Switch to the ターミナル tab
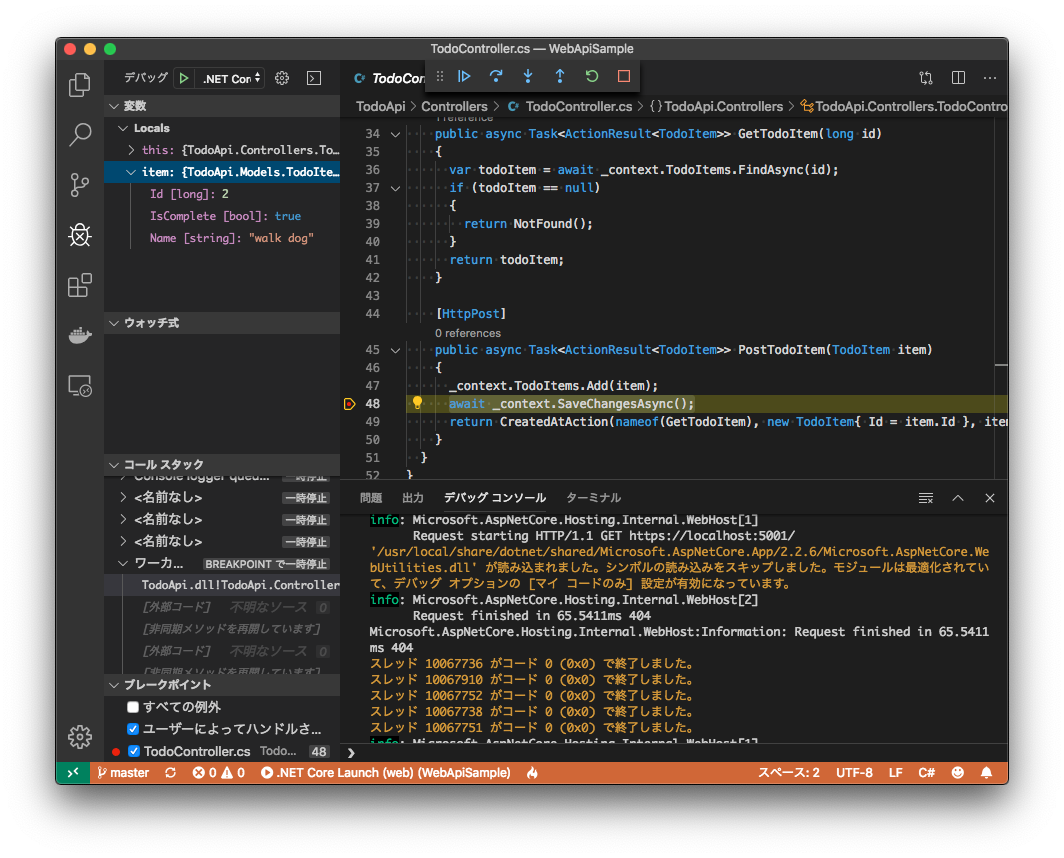1064x858 pixels. pyautogui.click(x=593, y=498)
